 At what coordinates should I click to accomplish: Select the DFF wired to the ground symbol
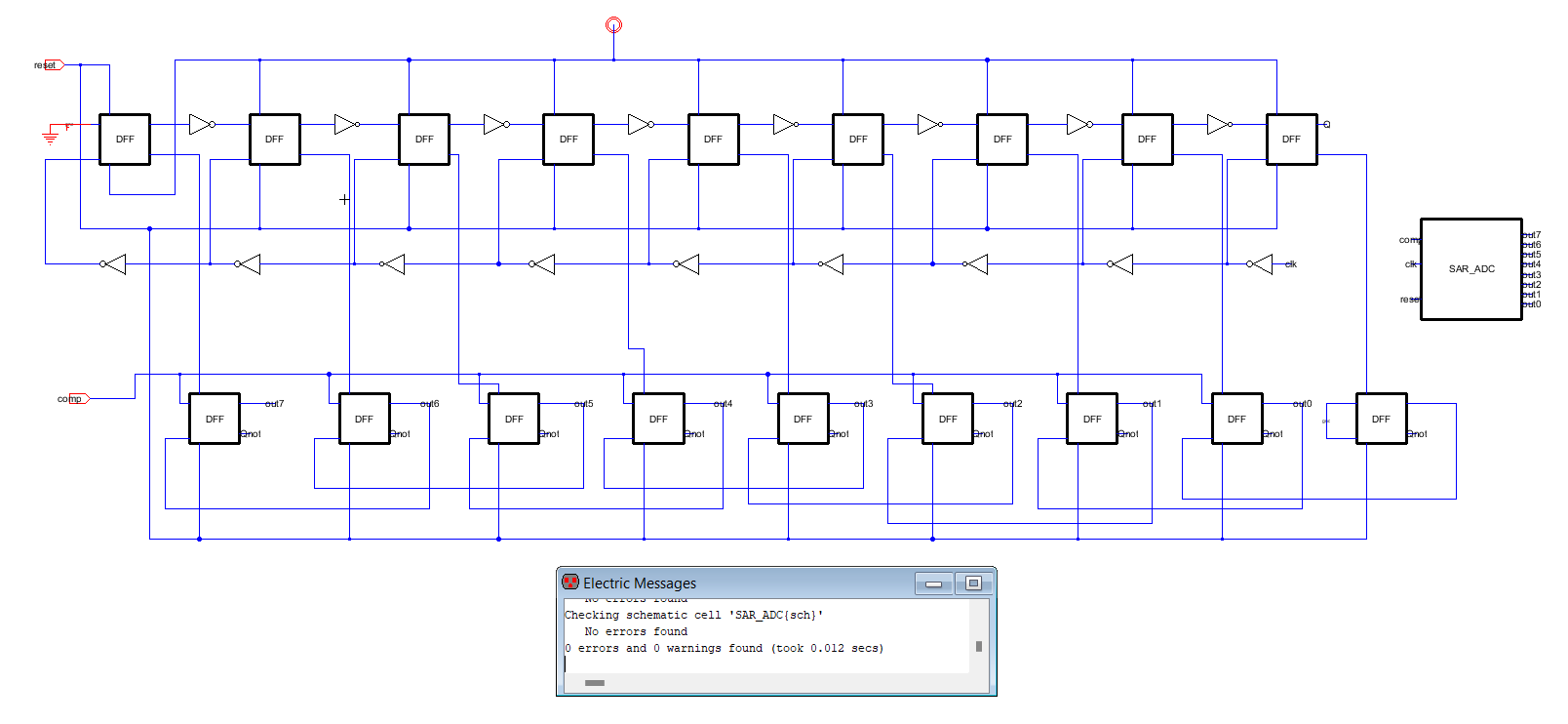click(x=125, y=140)
